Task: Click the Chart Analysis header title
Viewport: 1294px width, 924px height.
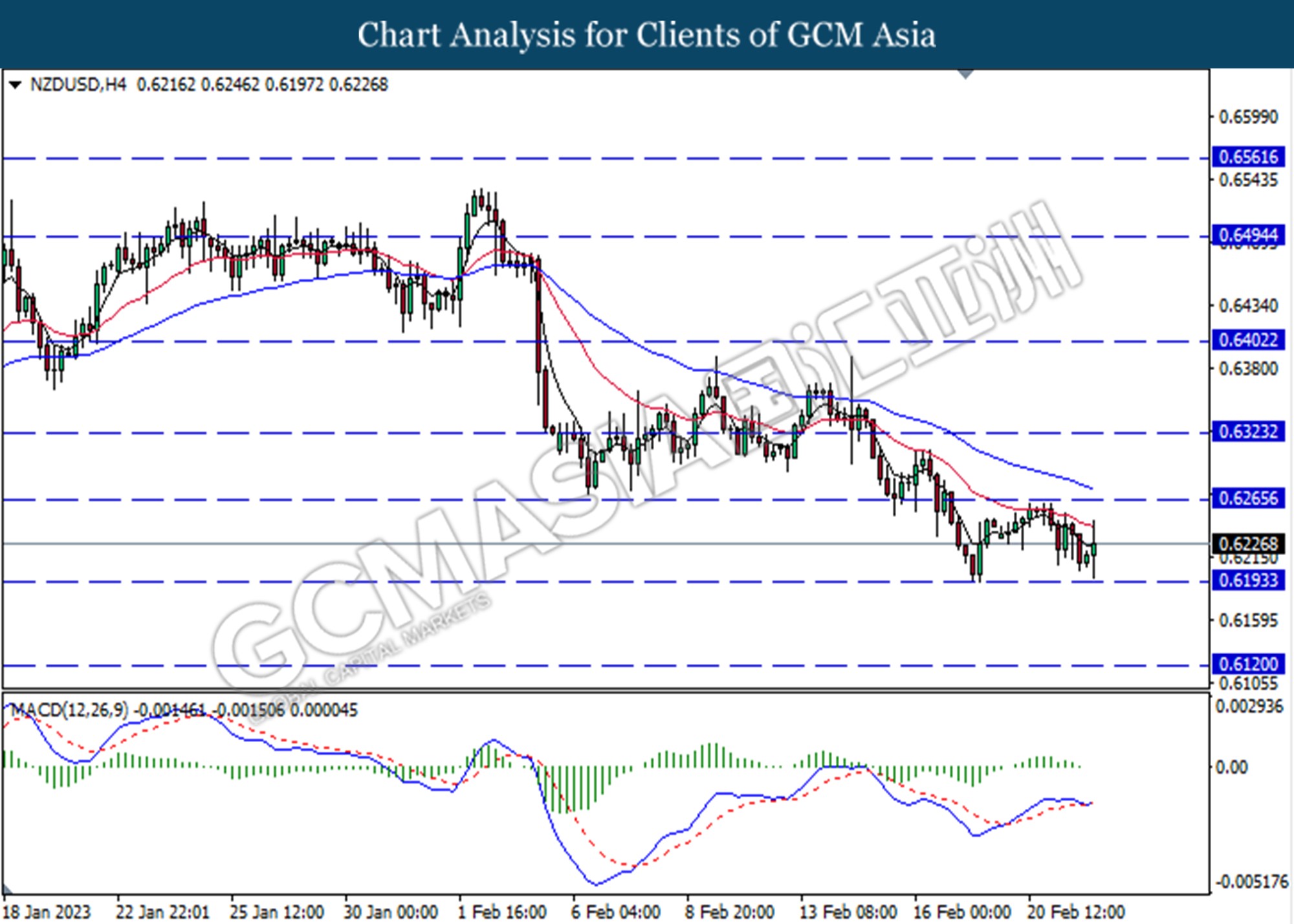Action: coord(646,35)
